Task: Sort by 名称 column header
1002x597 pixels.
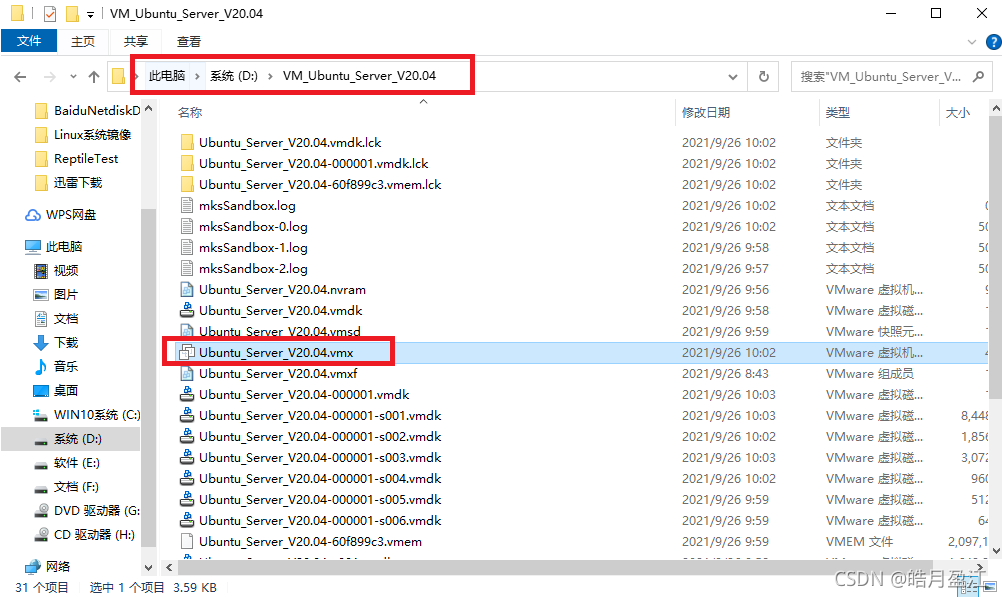Action: [190, 112]
